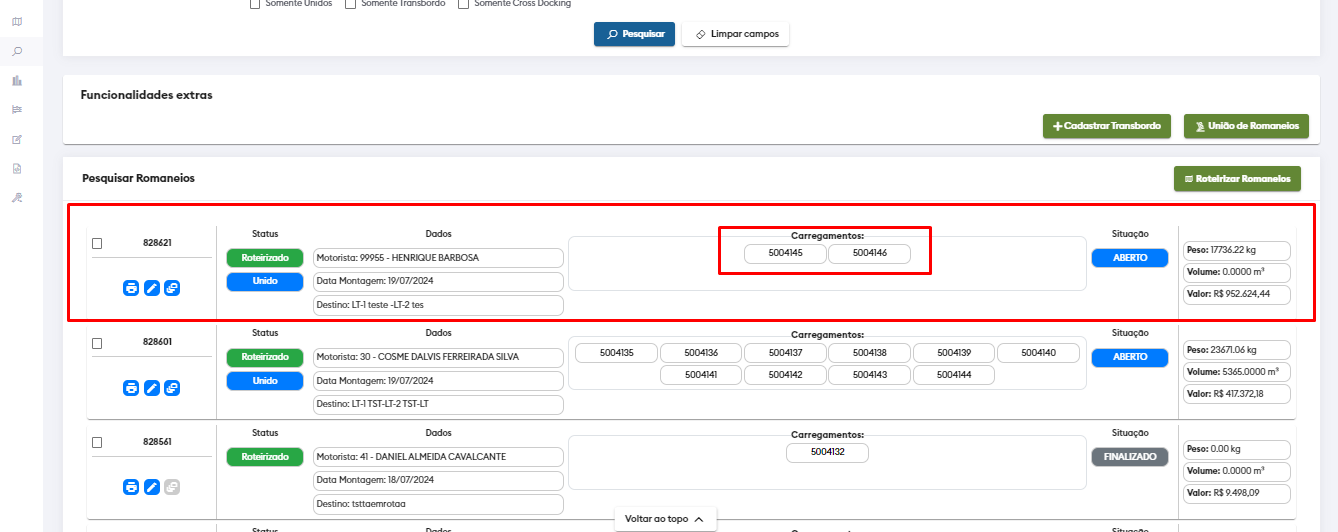This screenshot has height=532, width=1338.
Task: Print romaneio 828561 using printer icon
Action: (x=131, y=487)
